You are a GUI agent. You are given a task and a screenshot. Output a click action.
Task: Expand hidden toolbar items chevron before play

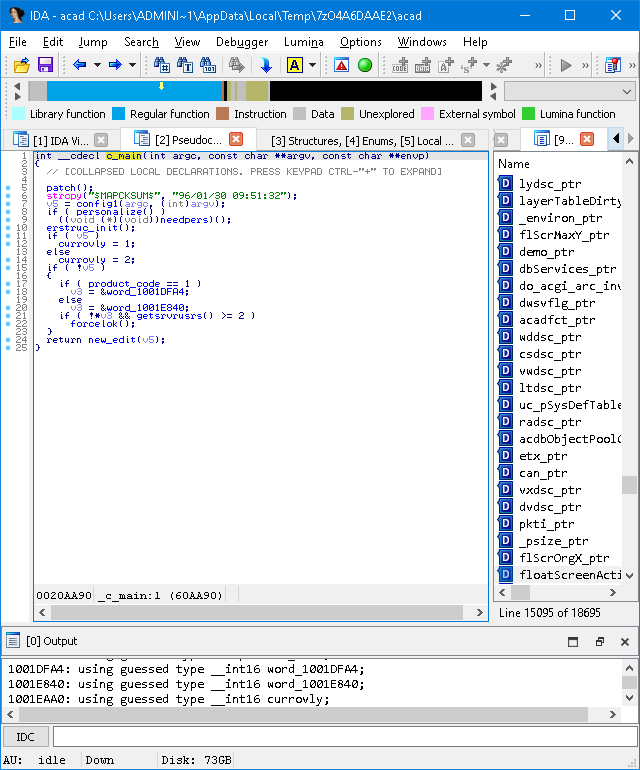[x=538, y=65]
